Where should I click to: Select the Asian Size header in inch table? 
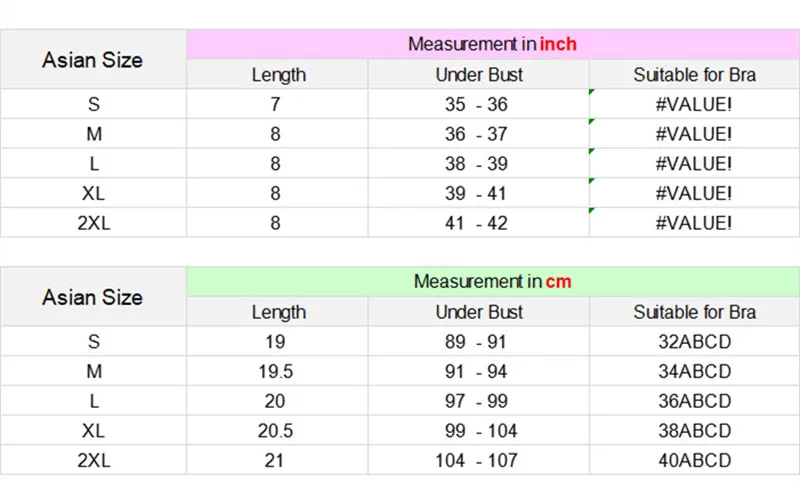click(93, 60)
